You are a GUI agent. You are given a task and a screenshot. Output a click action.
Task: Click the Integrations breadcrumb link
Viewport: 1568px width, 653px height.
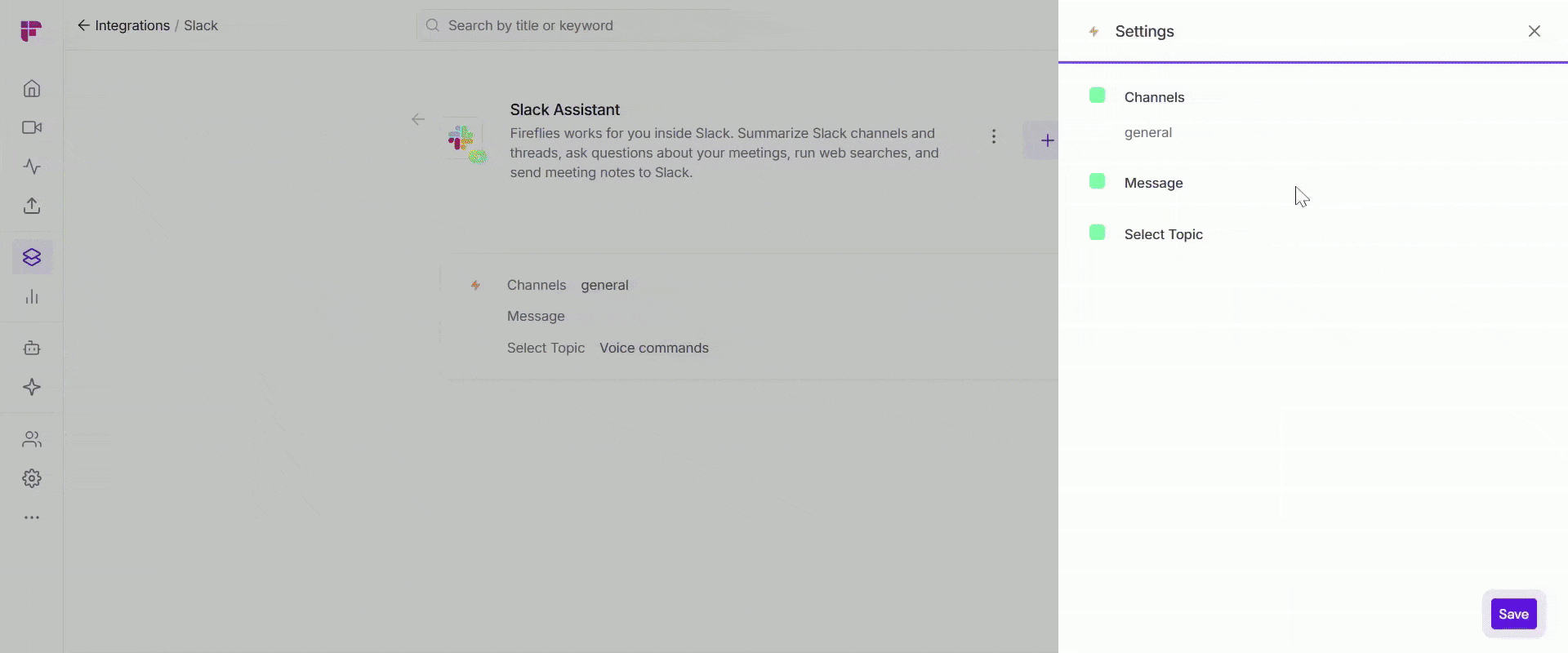132,25
